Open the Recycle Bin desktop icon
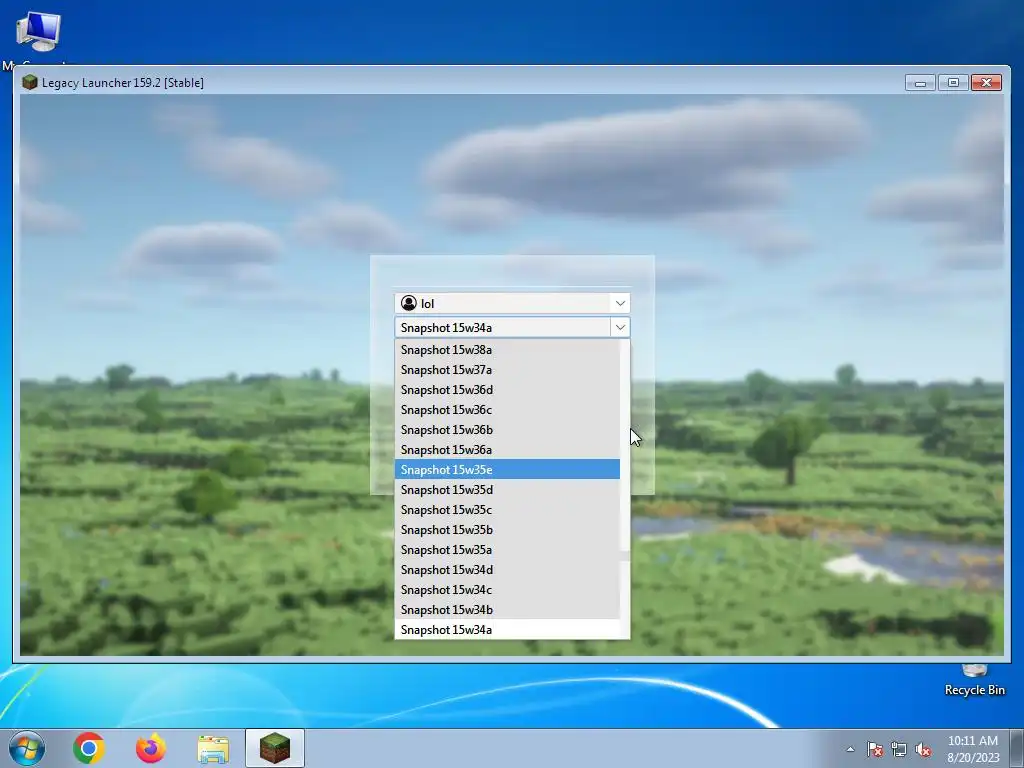 click(974, 680)
